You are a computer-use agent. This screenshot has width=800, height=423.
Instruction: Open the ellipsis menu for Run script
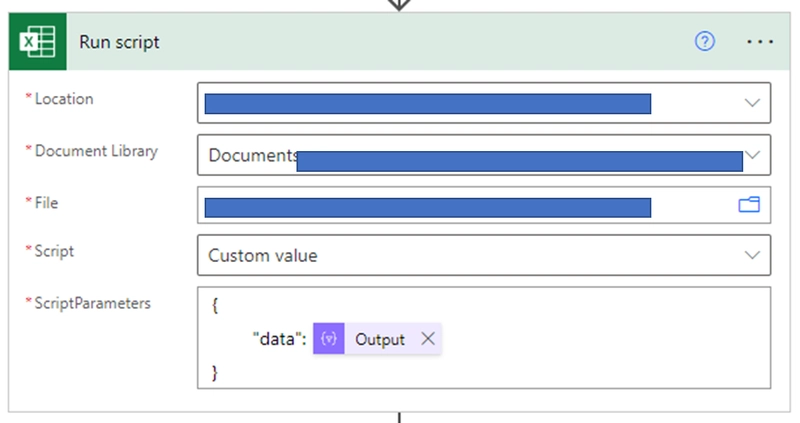pos(760,42)
